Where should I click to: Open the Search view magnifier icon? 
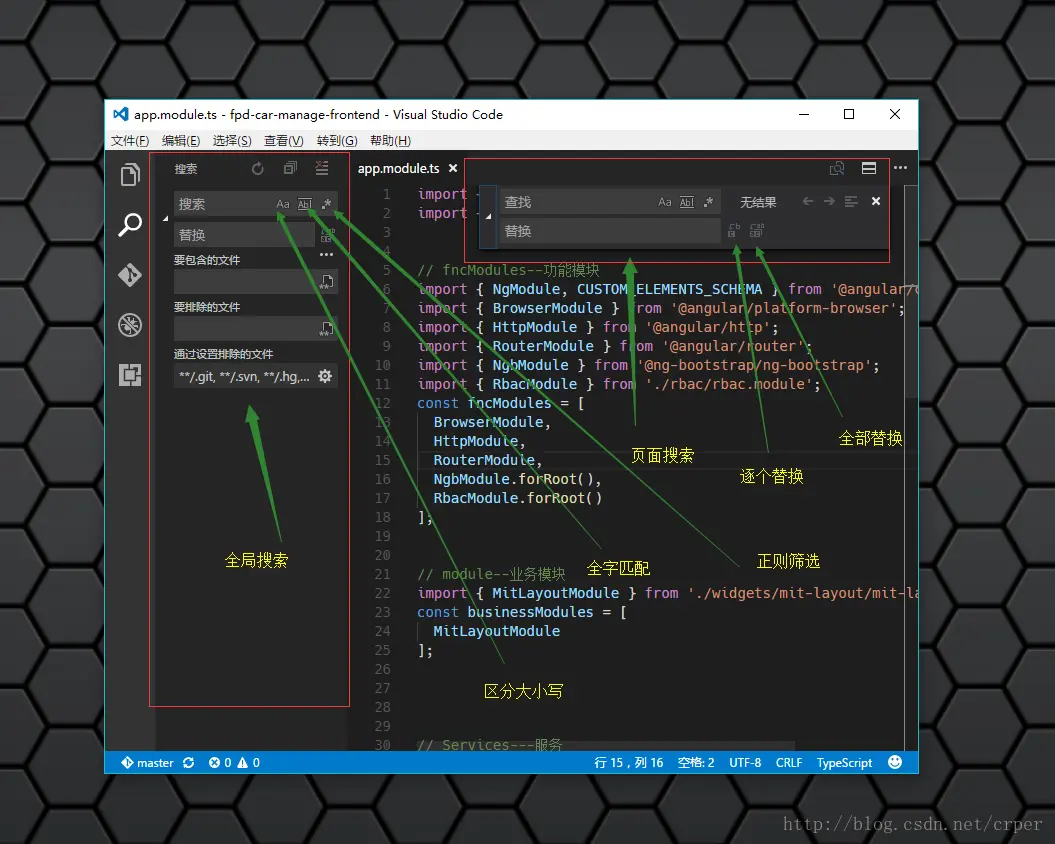click(130, 225)
